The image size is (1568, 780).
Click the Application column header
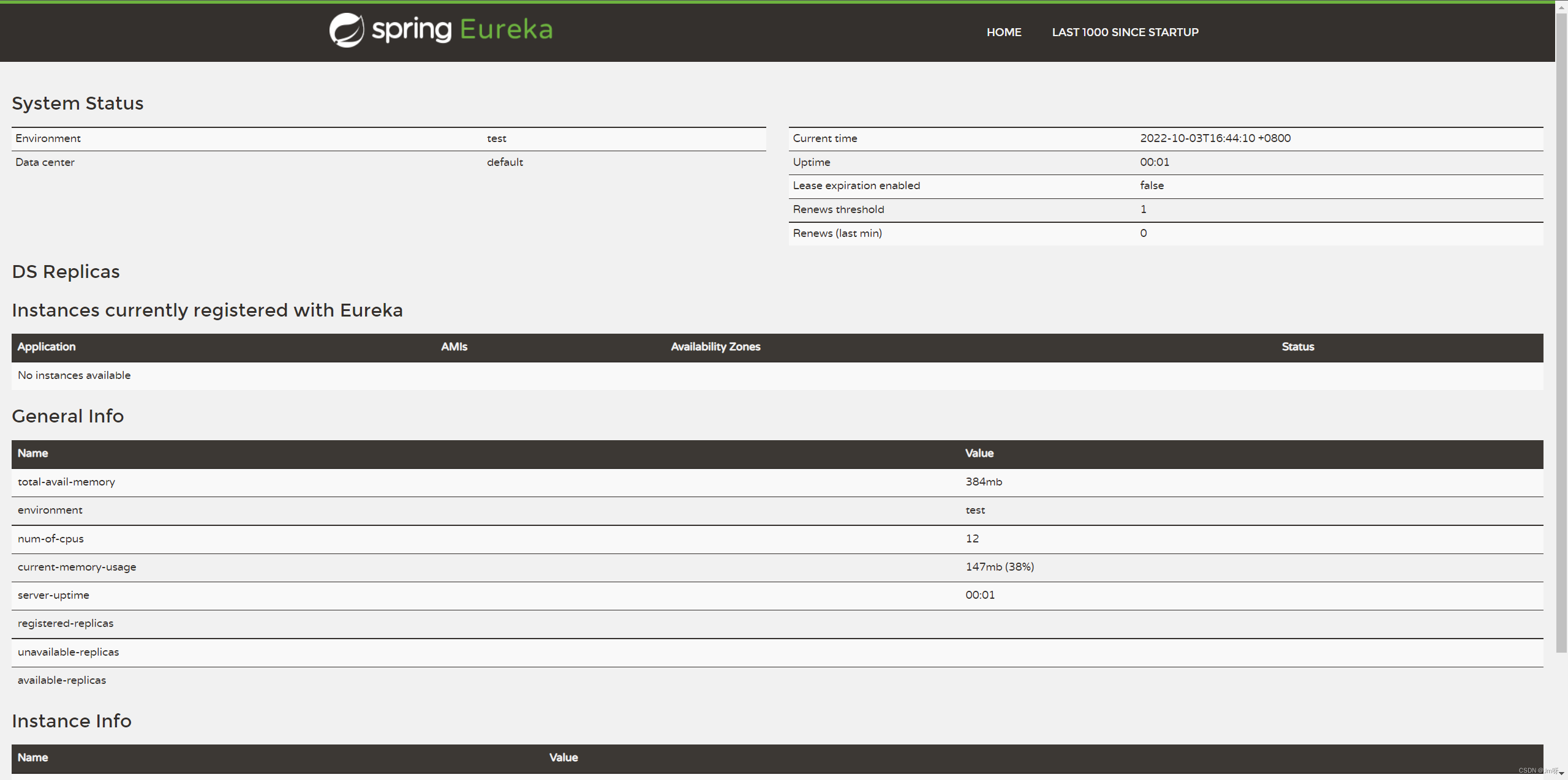tap(47, 347)
